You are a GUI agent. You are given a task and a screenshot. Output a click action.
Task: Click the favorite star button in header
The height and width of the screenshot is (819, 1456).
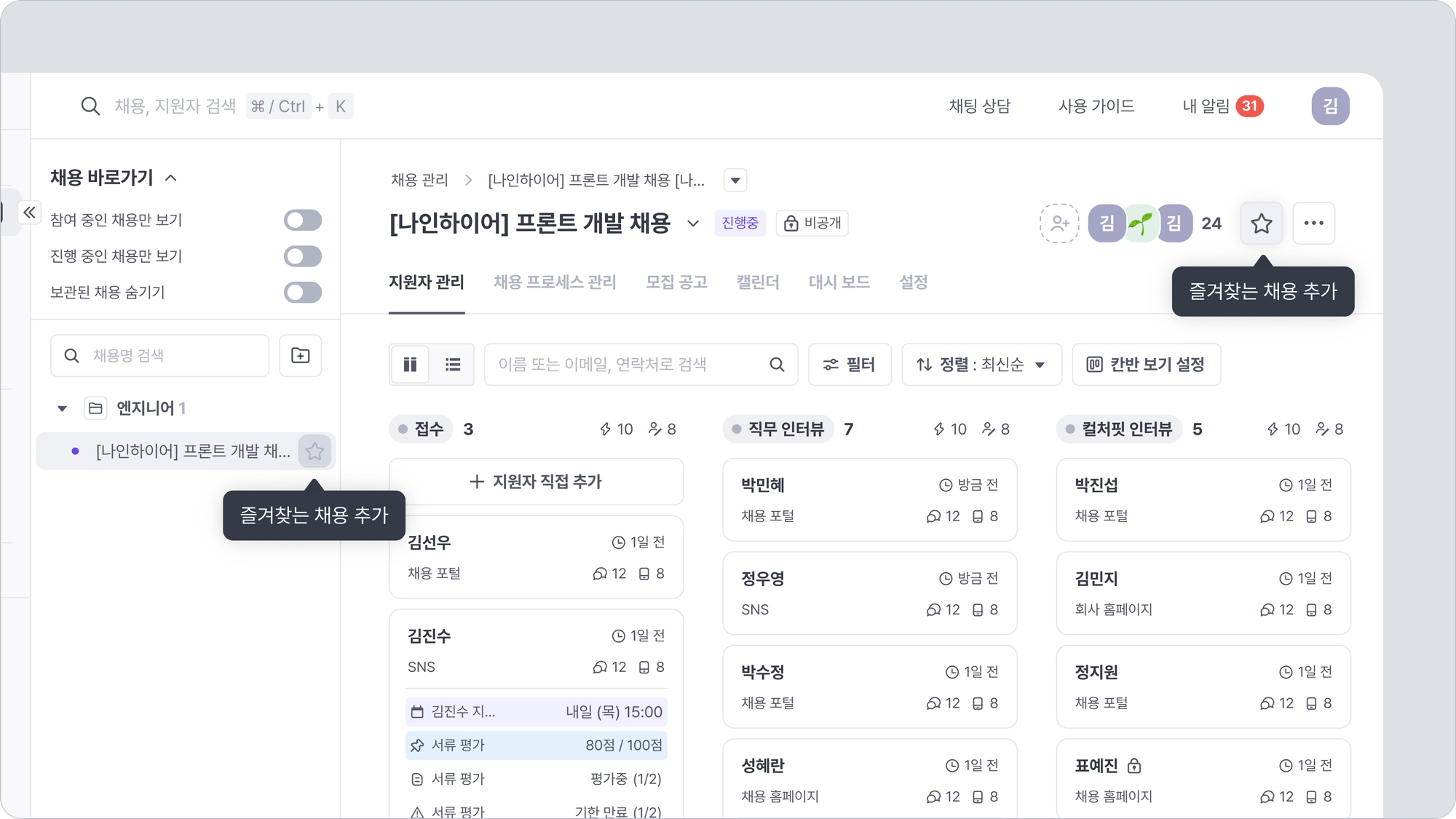click(x=1262, y=223)
